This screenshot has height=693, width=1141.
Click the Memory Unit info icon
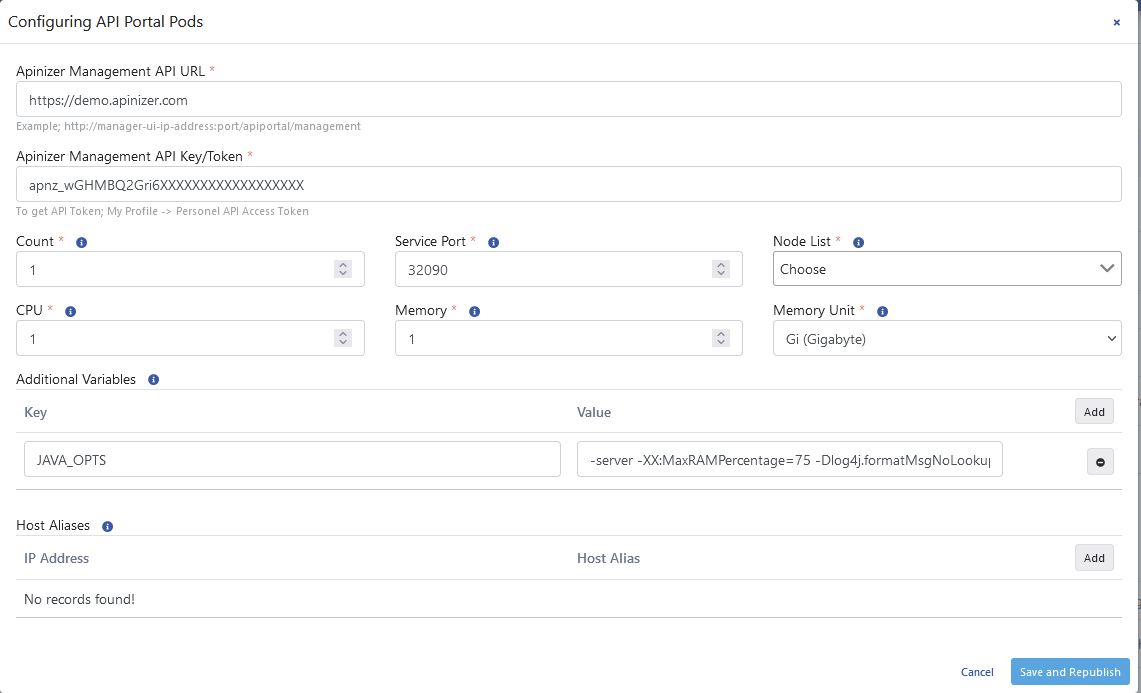(x=883, y=311)
